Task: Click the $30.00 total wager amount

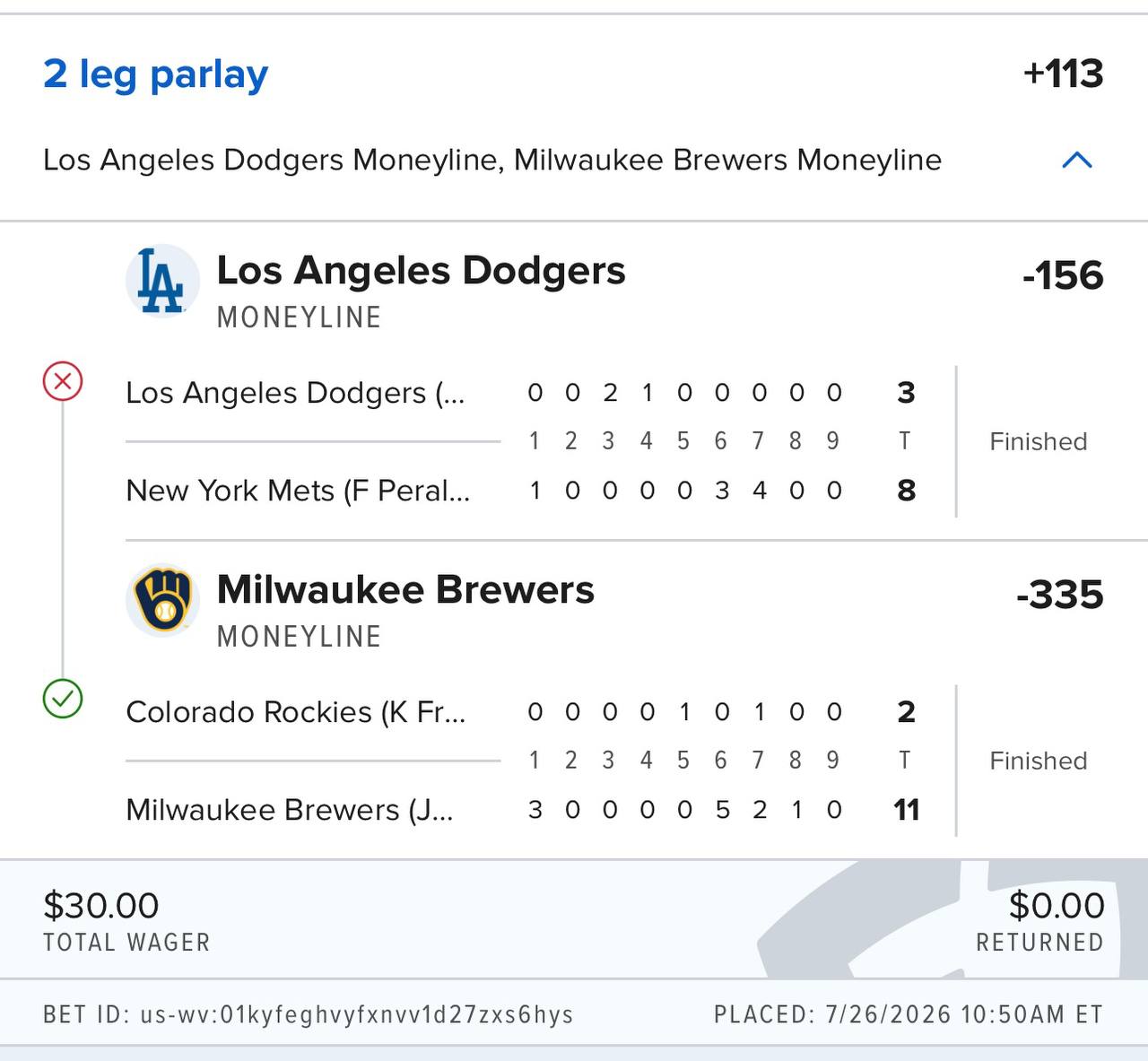Action: (x=101, y=906)
